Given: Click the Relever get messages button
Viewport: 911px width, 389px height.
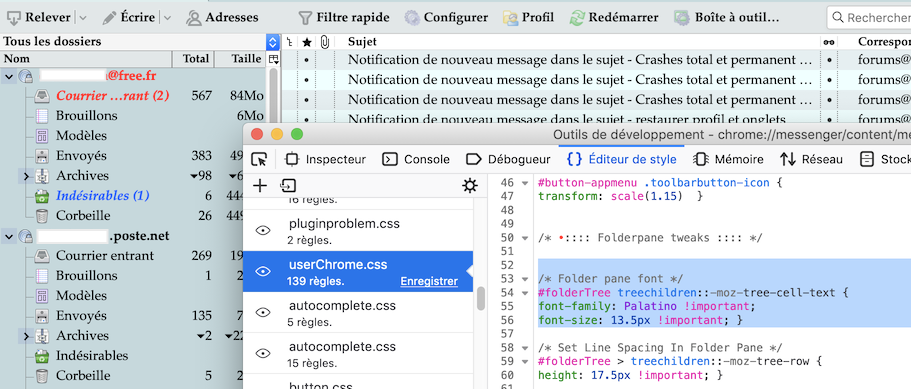Looking at the screenshot, I should (x=40, y=17).
